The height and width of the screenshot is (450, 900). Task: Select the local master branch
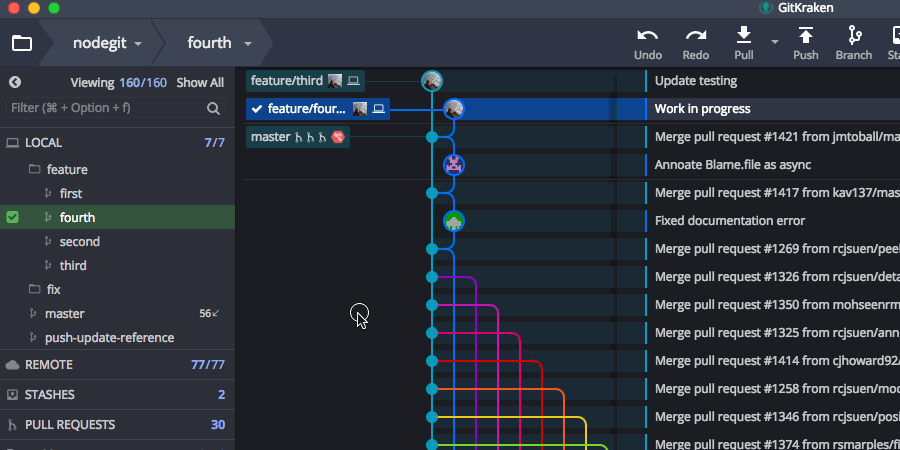pyautogui.click(x=64, y=313)
